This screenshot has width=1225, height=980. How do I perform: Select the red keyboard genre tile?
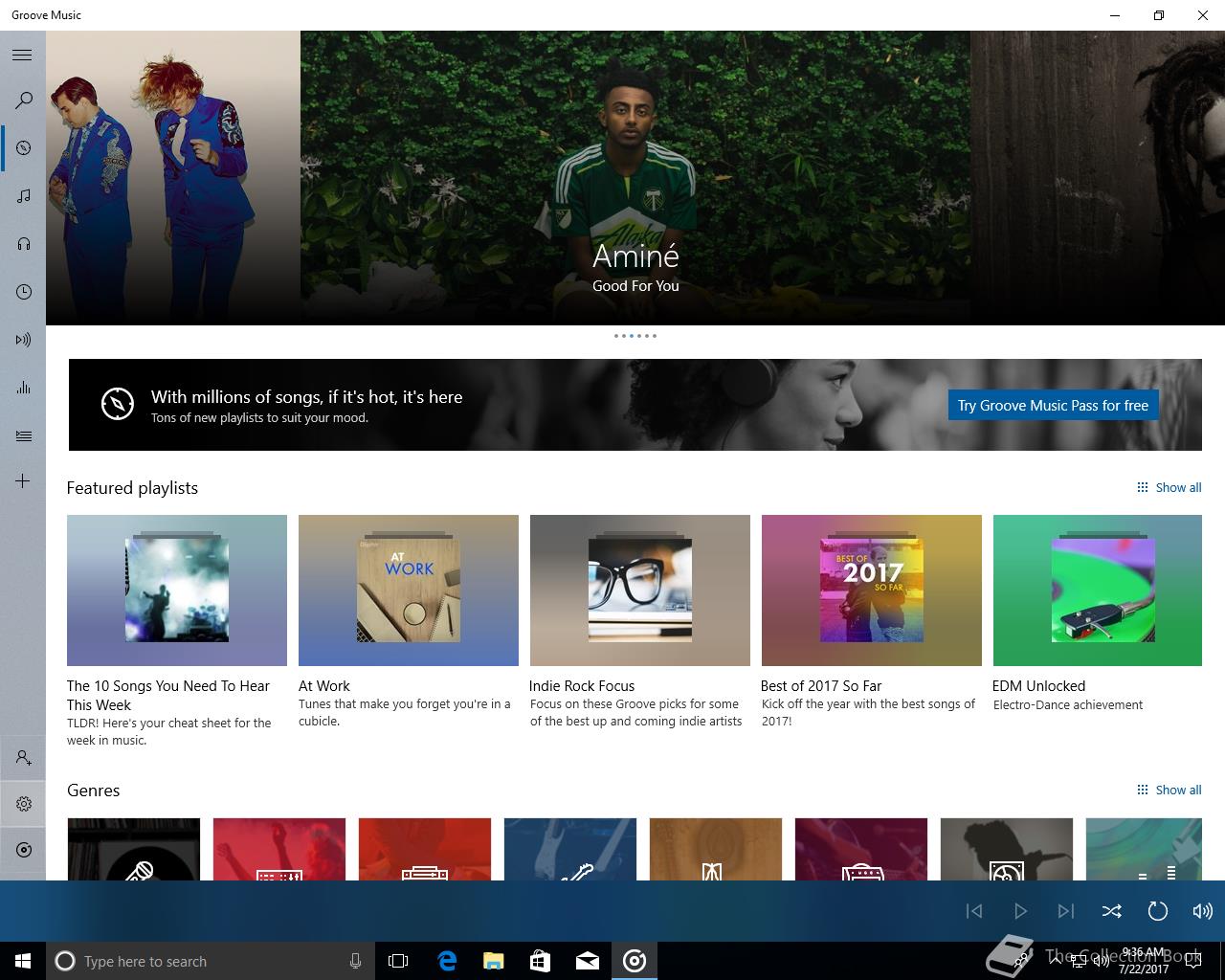279,849
